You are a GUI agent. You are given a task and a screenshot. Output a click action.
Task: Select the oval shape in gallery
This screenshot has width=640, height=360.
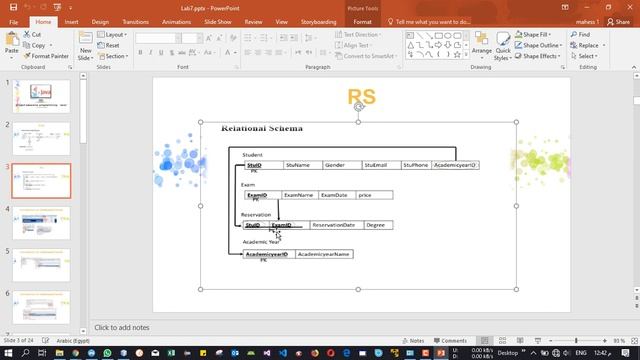point(448,36)
